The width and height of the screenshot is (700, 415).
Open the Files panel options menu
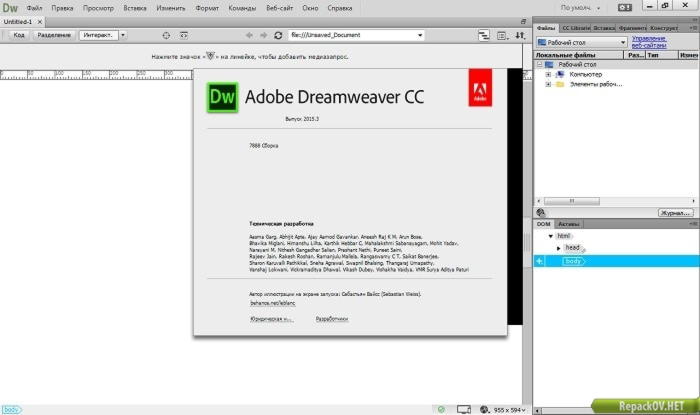coord(693,28)
